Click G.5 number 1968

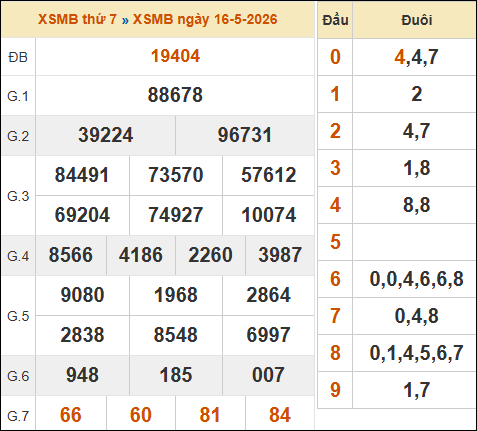click(x=176, y=295)
